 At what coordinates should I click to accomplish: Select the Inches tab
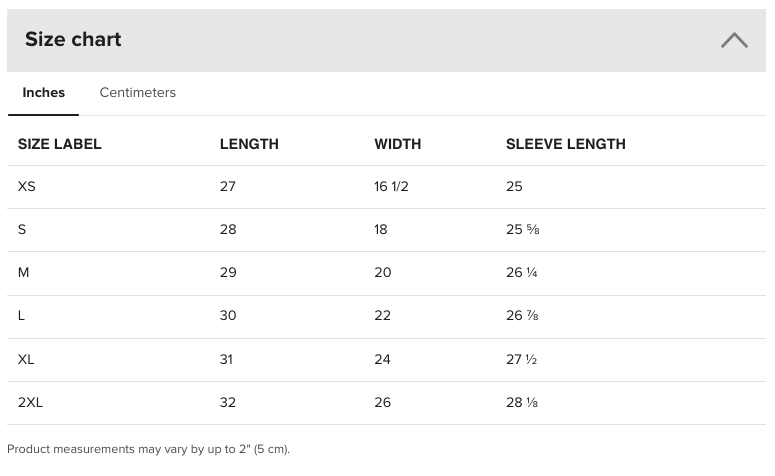43,93
